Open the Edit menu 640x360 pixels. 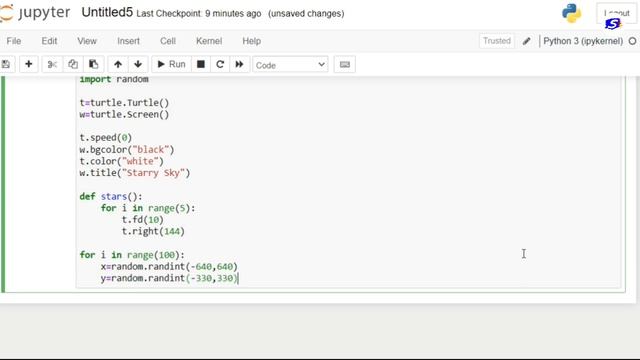click(x=49, y=41)
